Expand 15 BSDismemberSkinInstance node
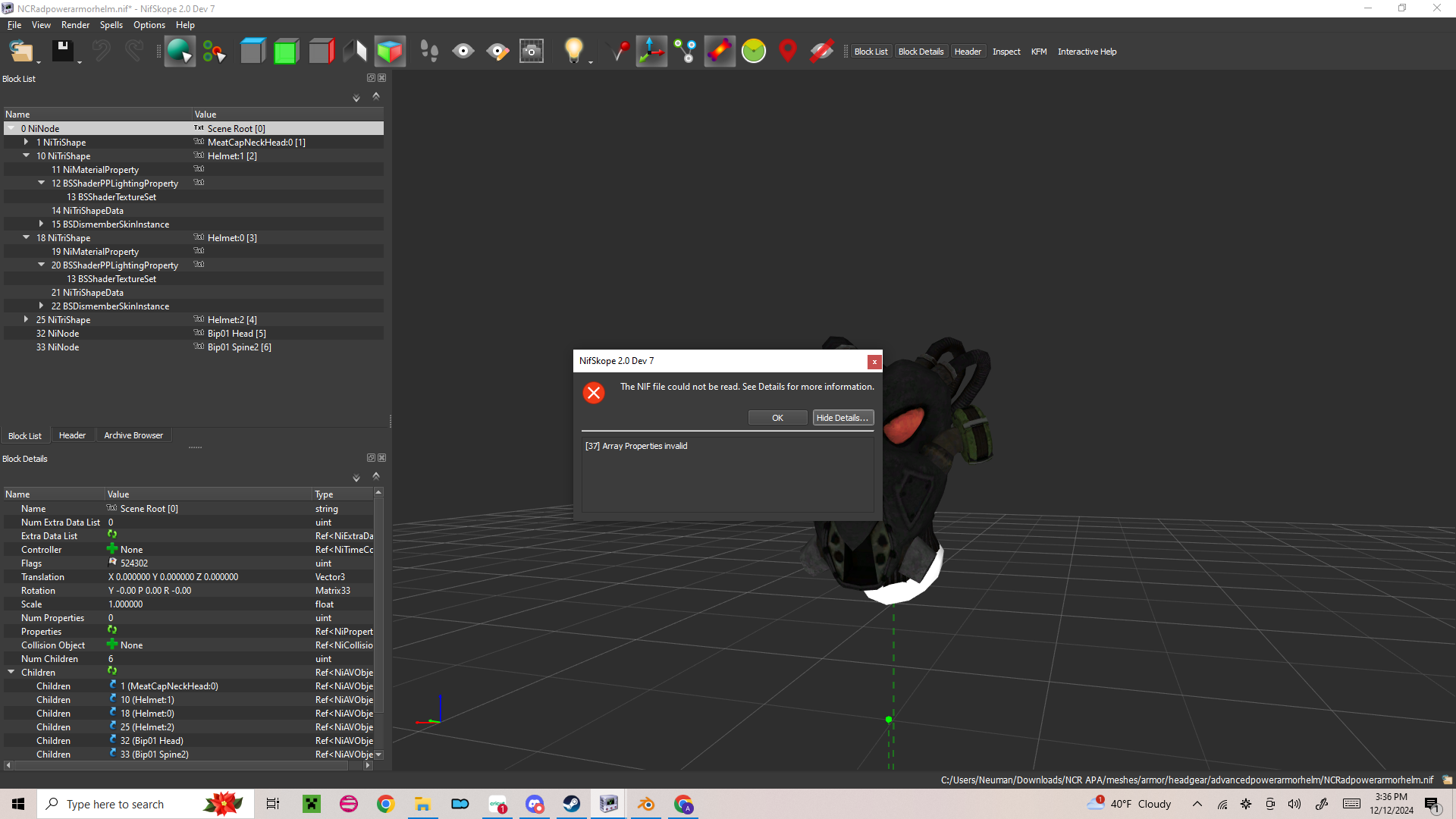This screenshot has height=819, width=1456. click(x=42, y=224)
